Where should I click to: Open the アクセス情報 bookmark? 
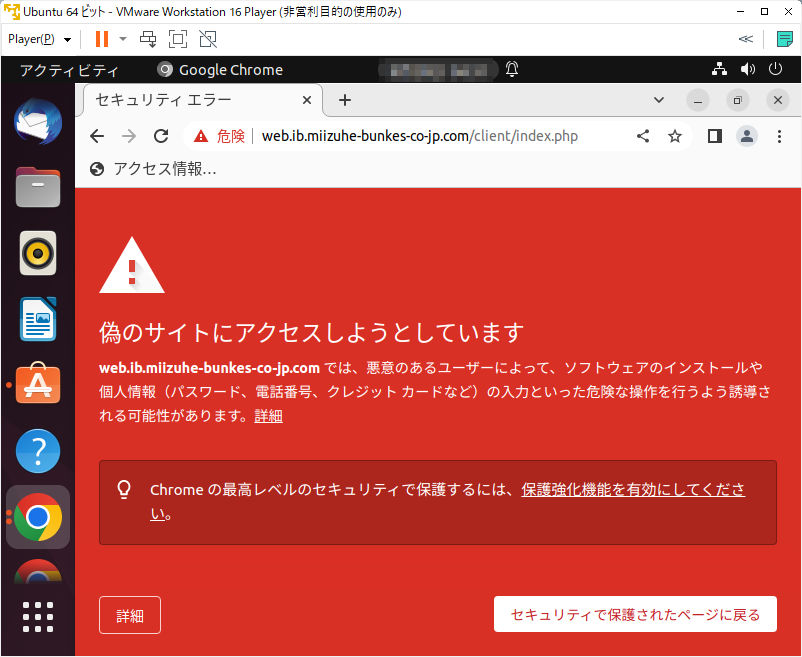(153, 169)
